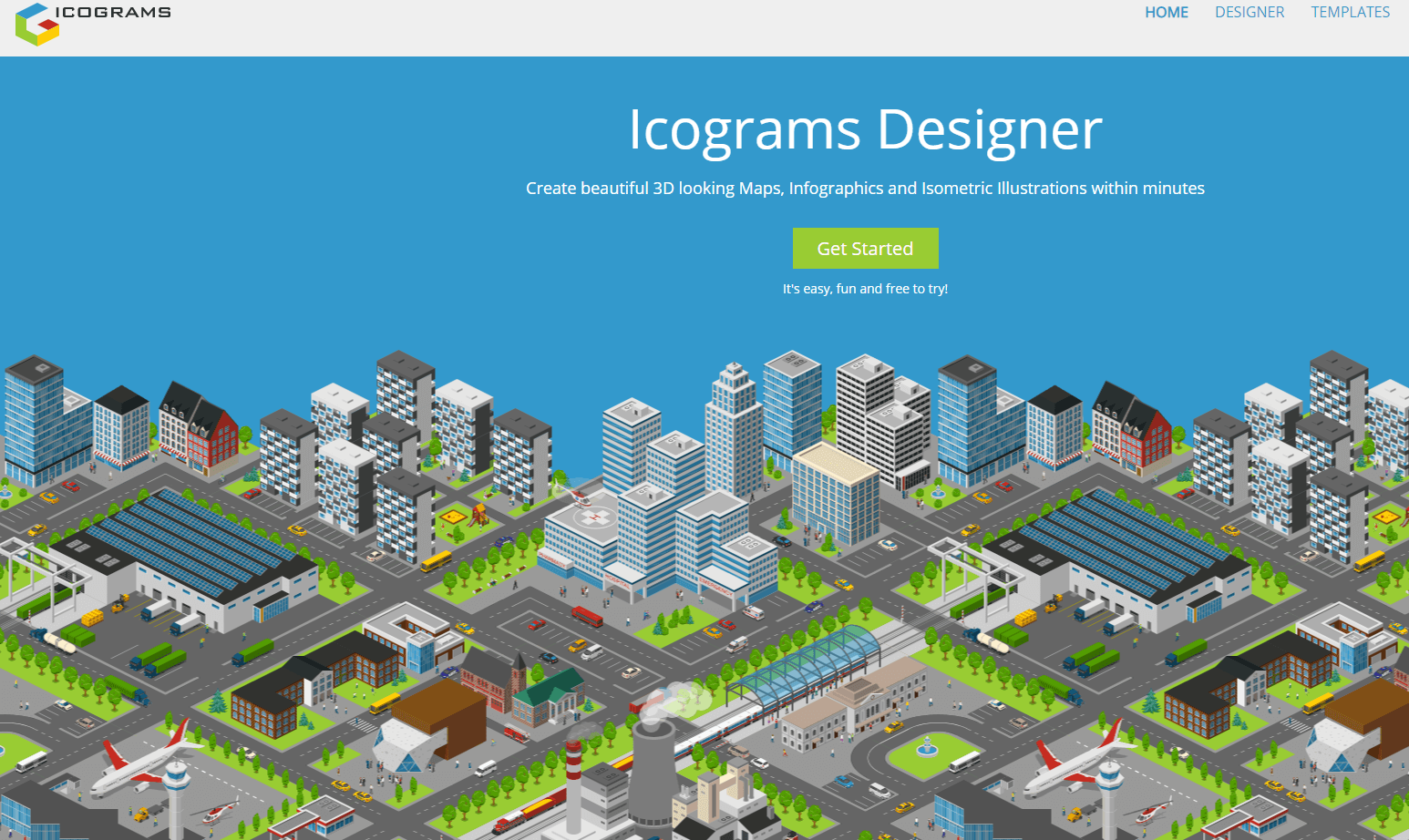
Task: Click the gray power plant cooling tower
Action: pos(652,774)
